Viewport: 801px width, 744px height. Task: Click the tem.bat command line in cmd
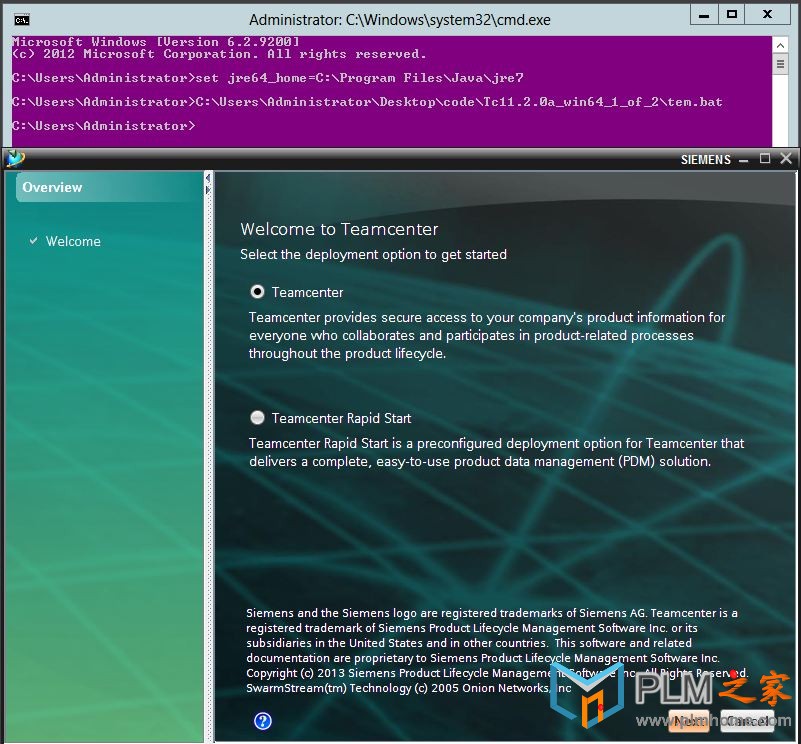367,102
